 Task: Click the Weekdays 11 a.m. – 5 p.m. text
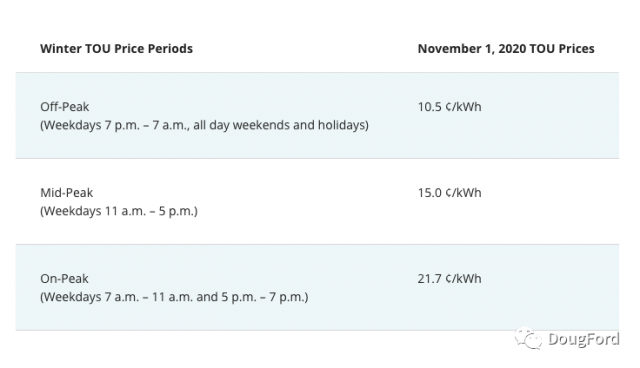[119, 211]
